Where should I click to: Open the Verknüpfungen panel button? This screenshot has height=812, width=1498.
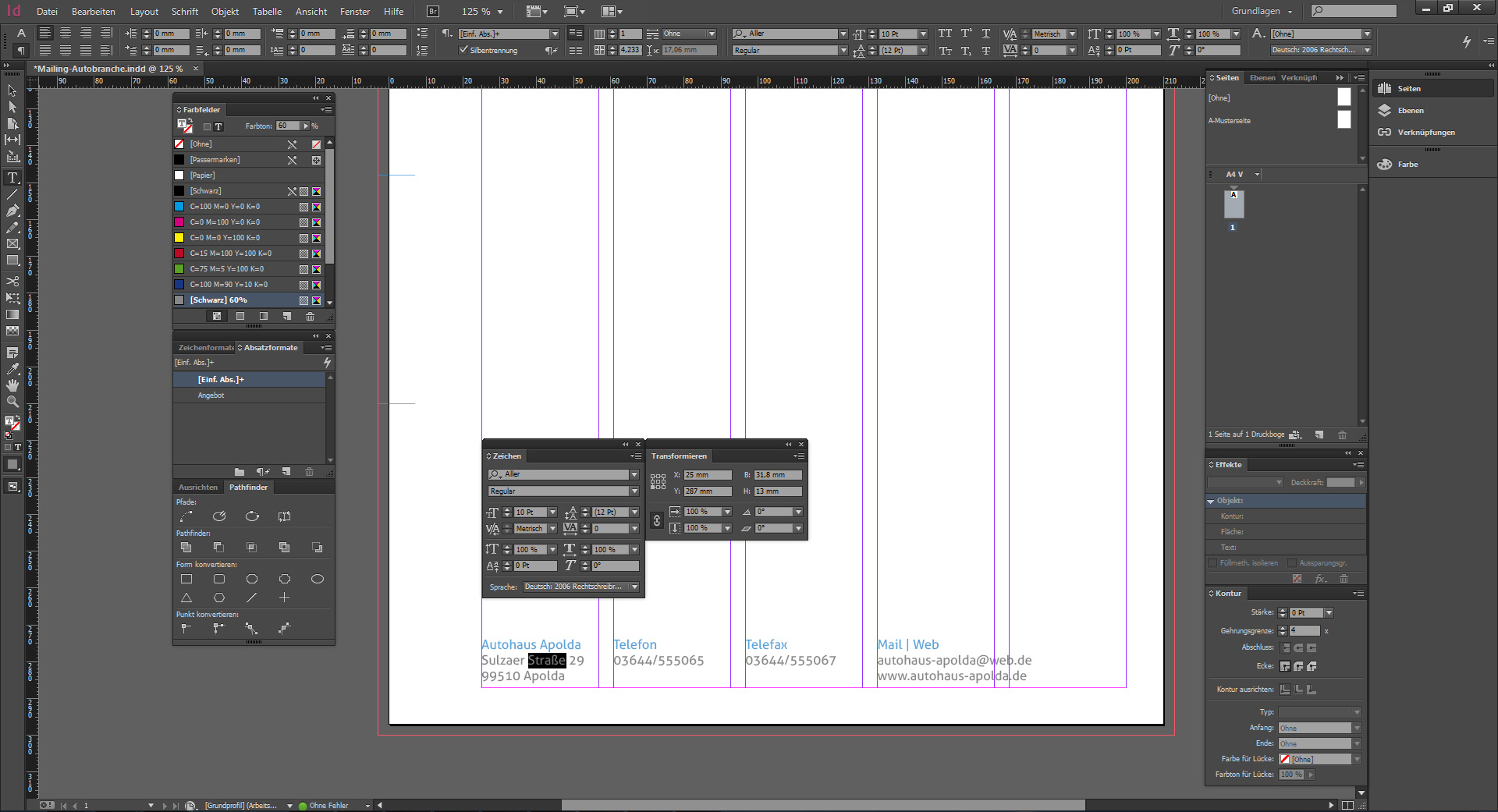[1425, 133]
